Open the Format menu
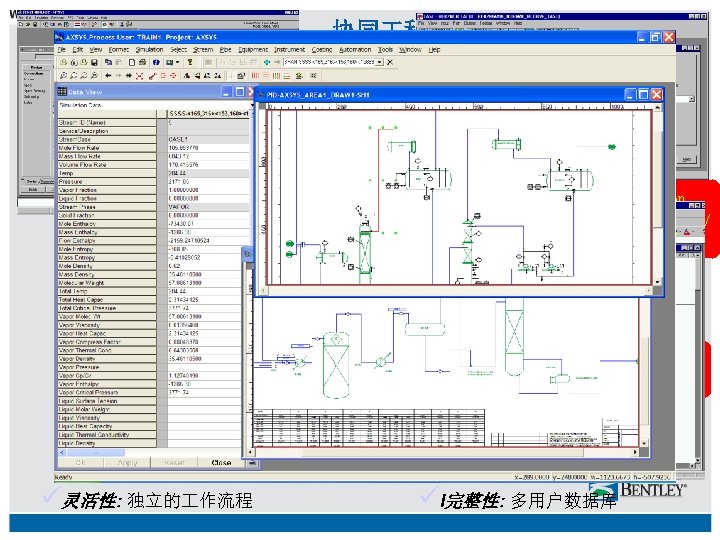This screenshot has width=720, height=540. point(119,50)
